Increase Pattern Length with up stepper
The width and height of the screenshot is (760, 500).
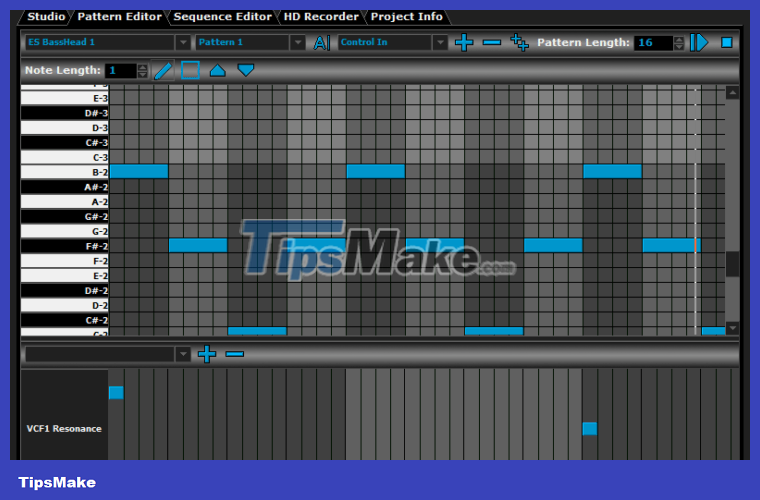[679, 39]
